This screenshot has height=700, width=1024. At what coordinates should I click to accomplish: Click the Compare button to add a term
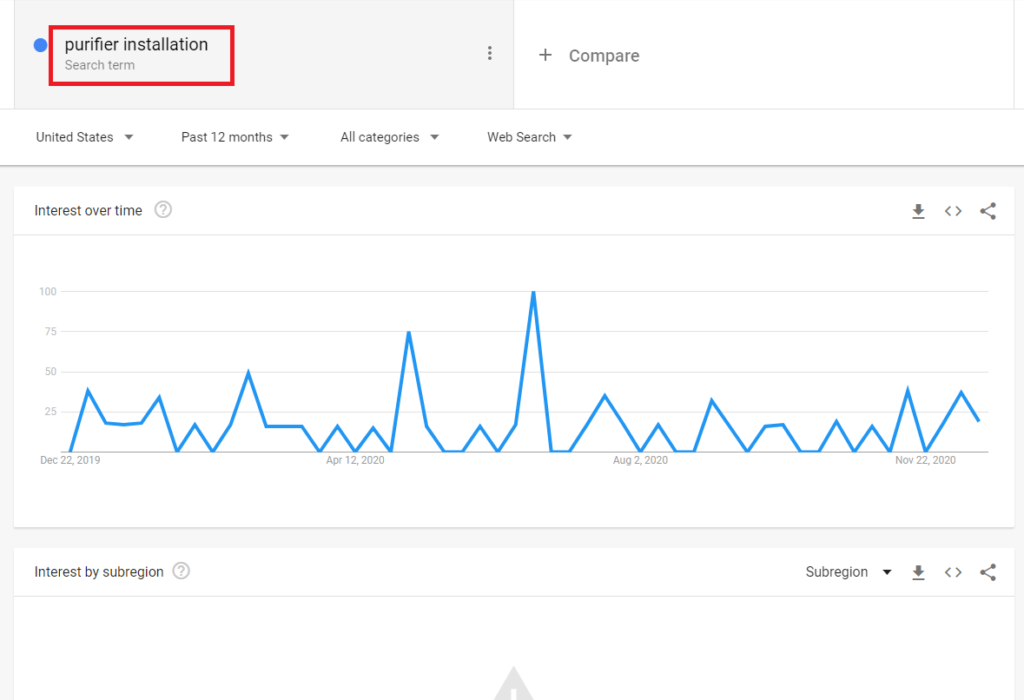603,56
